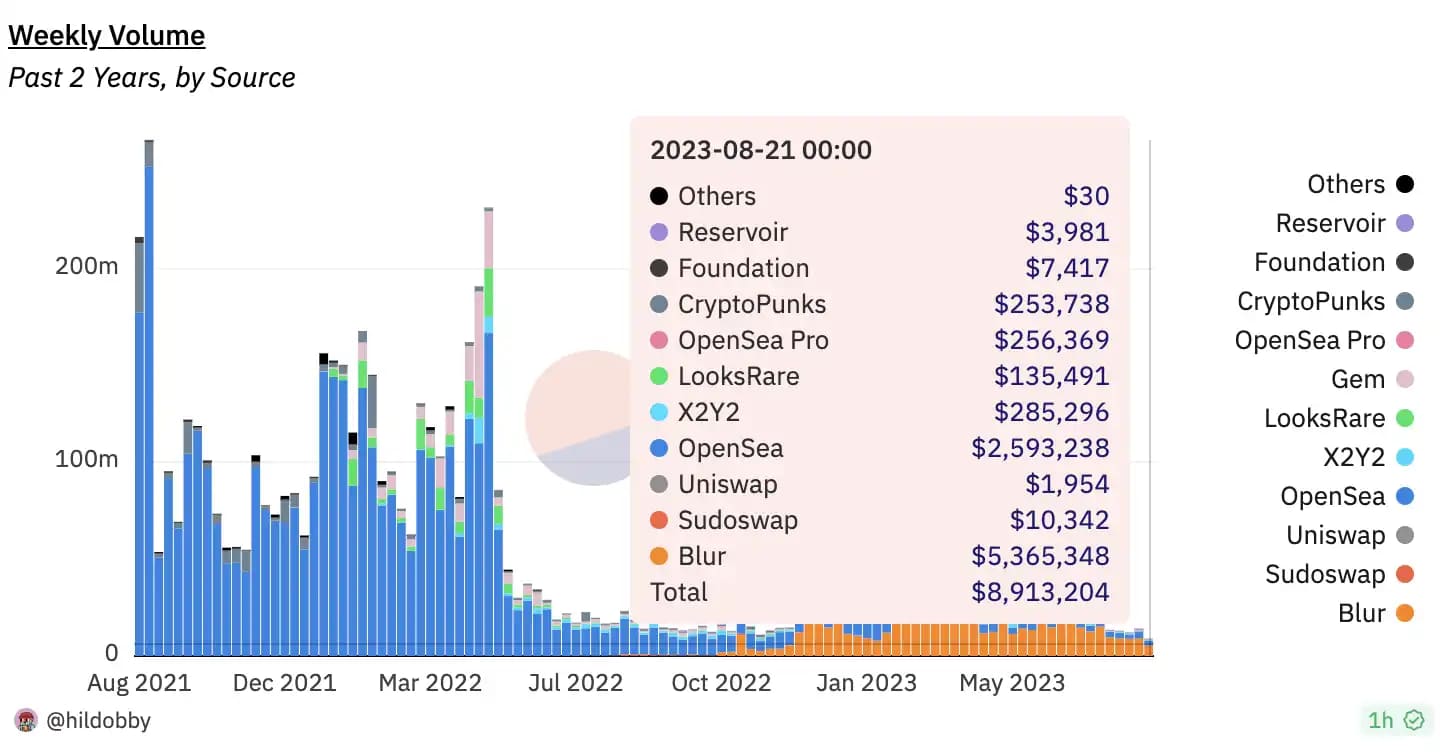Click the dark Foundation legend dot
The width and height of the screenshot is (1450, 752).
1405,262
